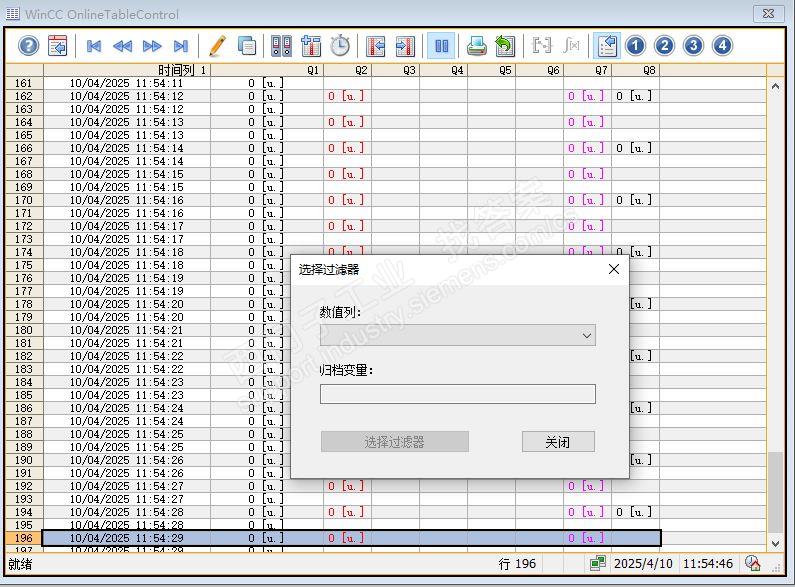Click the Q8 value in row 194
795x587 pixels.
coord(636,512)
